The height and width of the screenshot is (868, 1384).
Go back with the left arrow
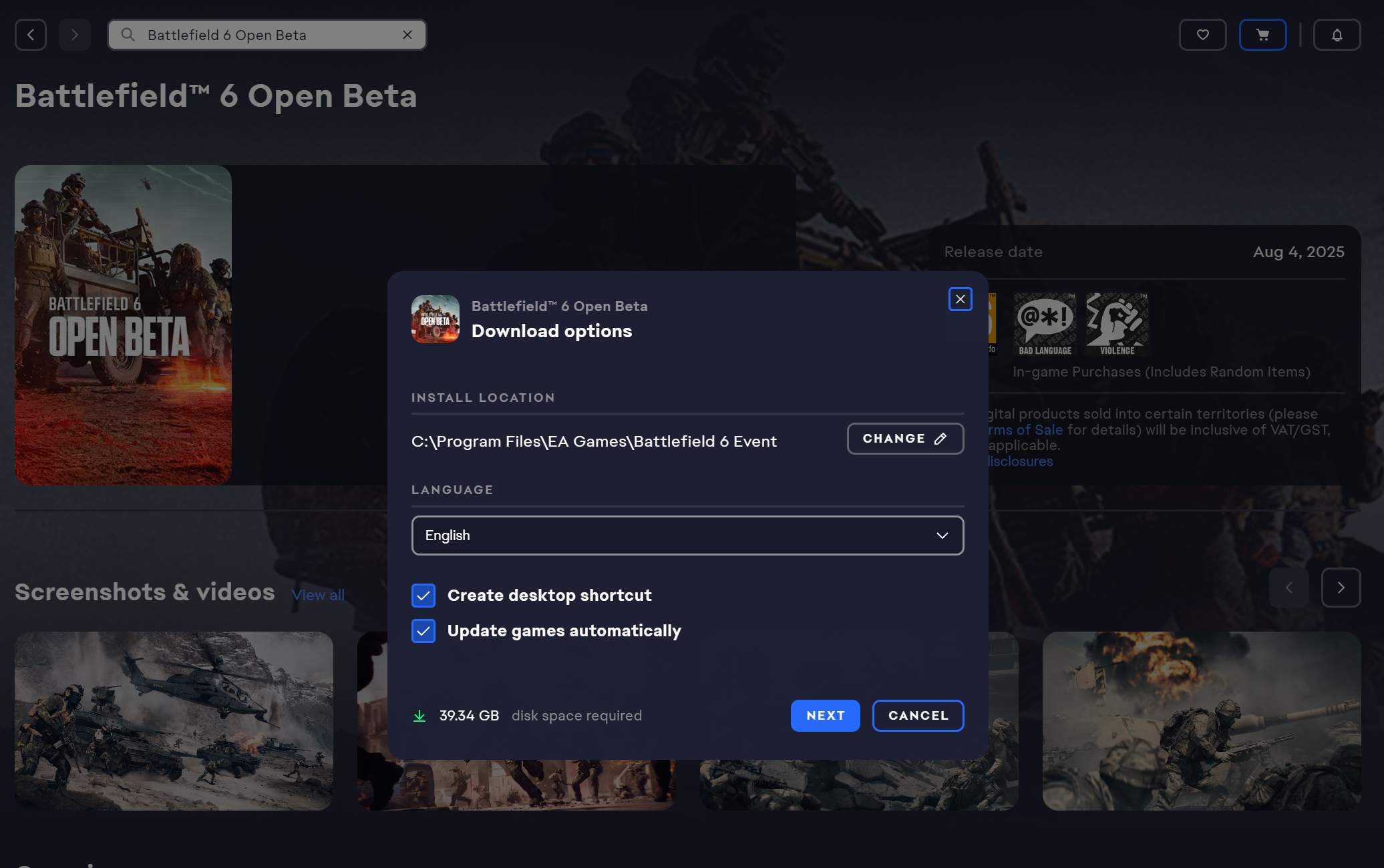(31, 35)
